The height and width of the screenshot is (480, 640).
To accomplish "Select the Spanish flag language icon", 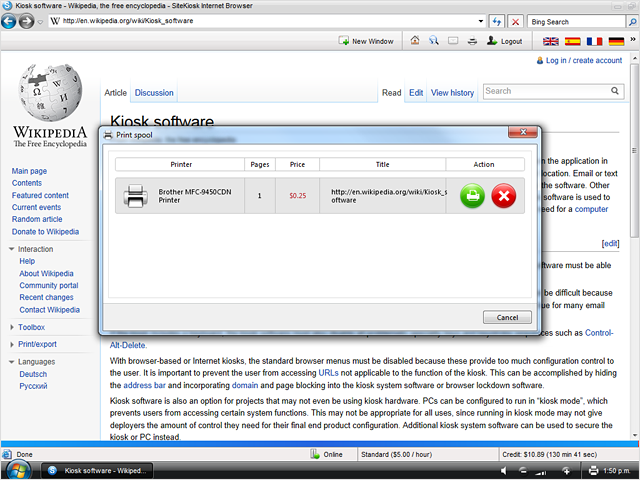I will pyautogui.click(x=572, y=41).
